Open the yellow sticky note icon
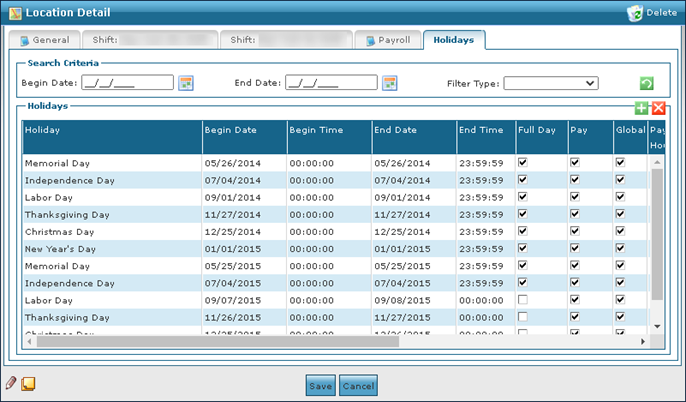Screen dimensions: 686x402 28,384
